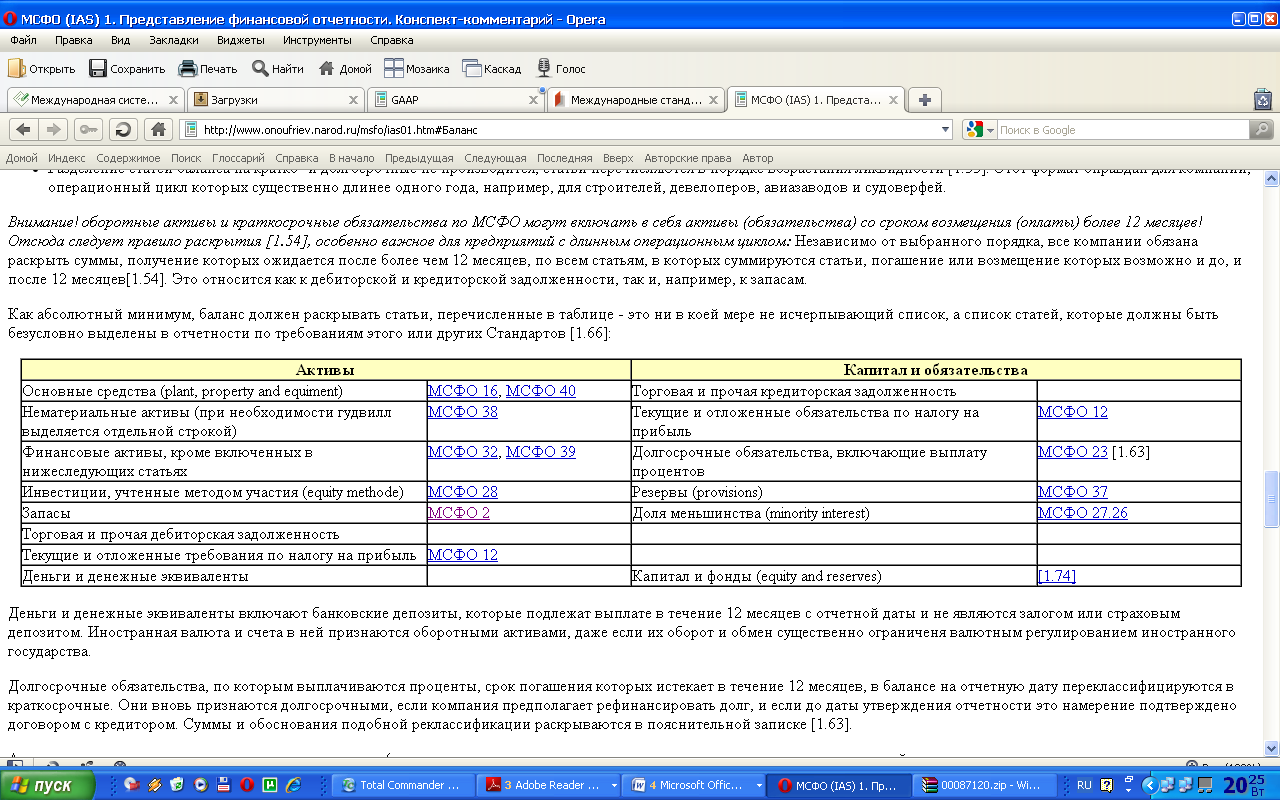
Task: Click the Каскад cascade windows button
Action: (x=492, y=69)
